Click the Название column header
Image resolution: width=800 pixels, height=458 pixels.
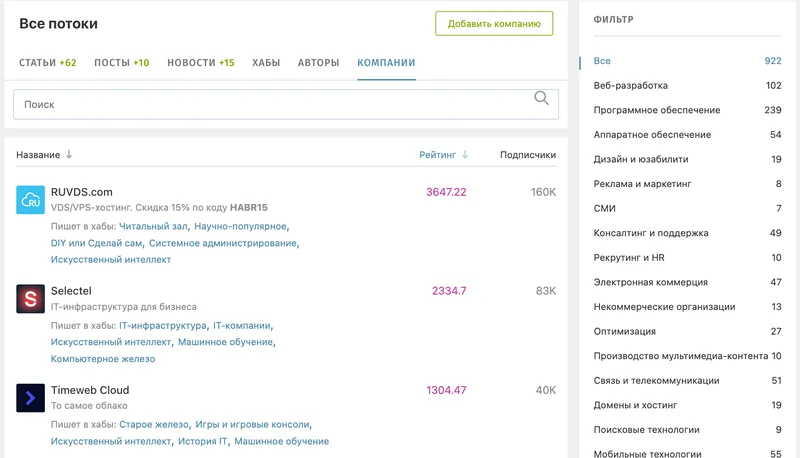pos(38,155)
